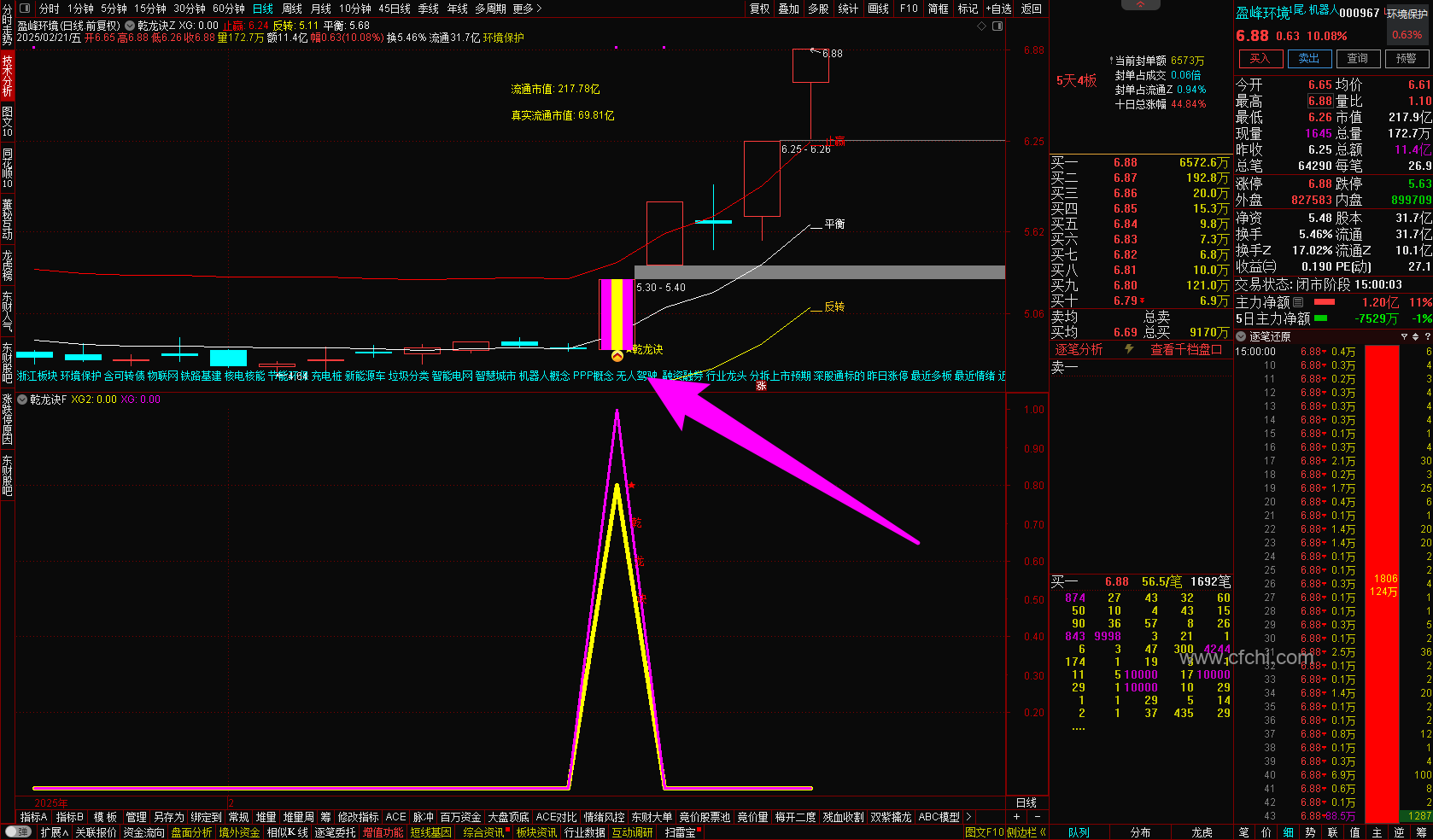1433x840 pixels.
Task: Click the 返回 back button
Action: pos(1032,9)
